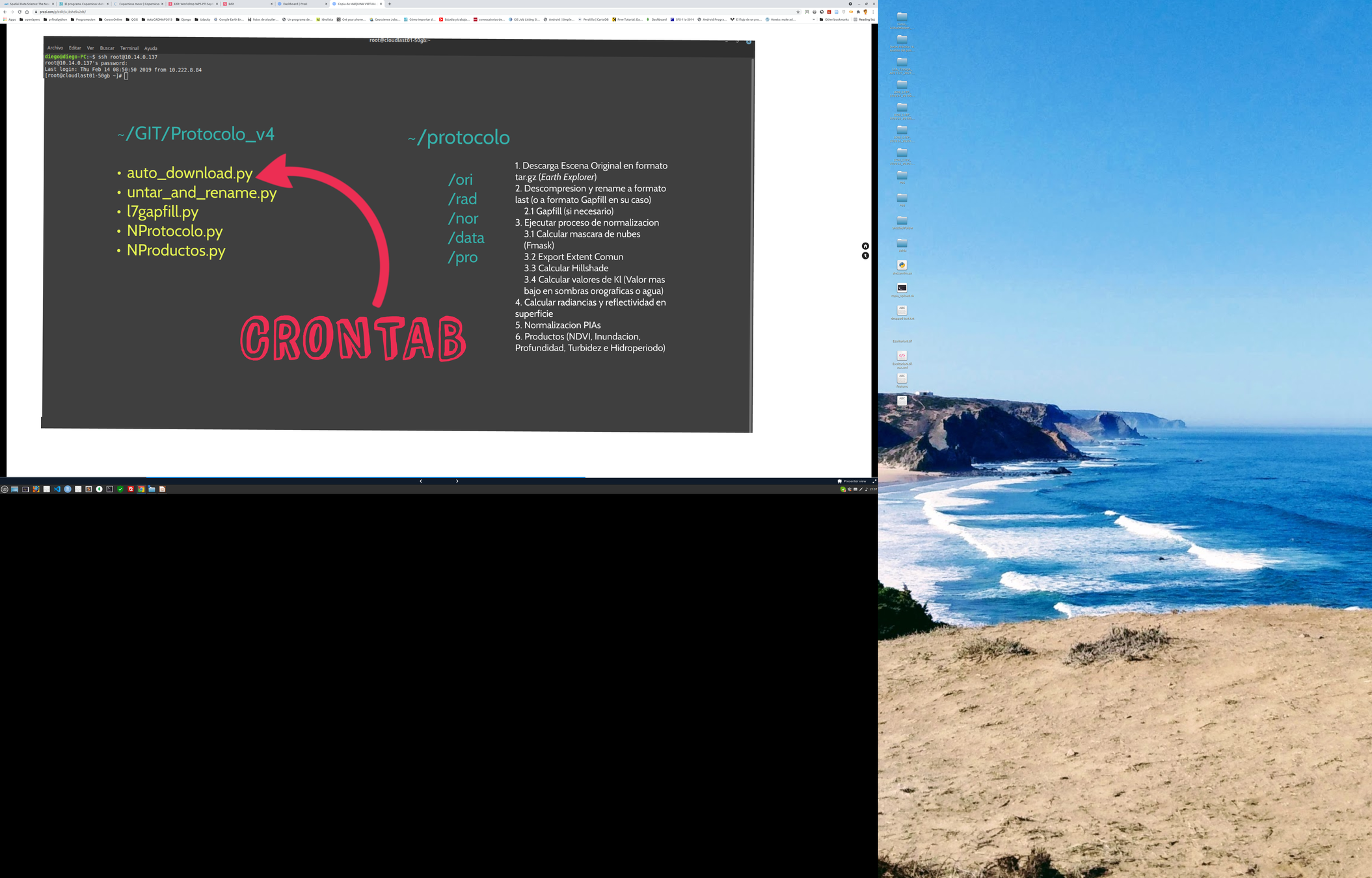Open the system start menu
Viewport: 1372px width, 878px height.
pos(5,489)
